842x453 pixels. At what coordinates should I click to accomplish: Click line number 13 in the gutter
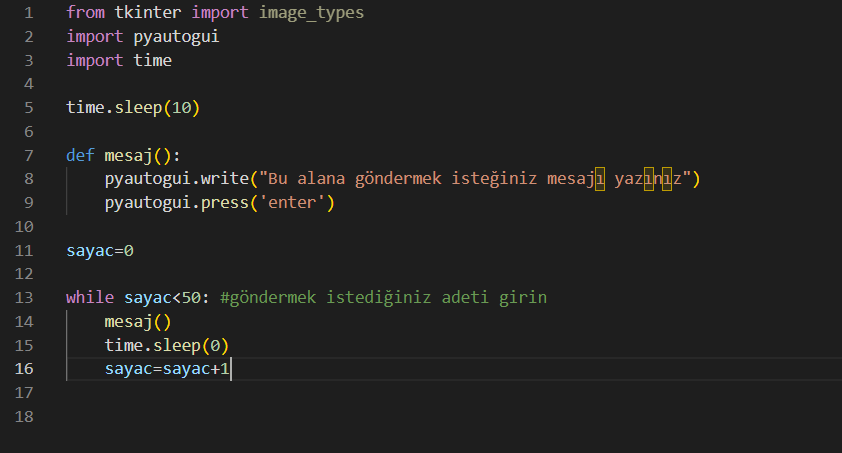(x=24, y=297)
